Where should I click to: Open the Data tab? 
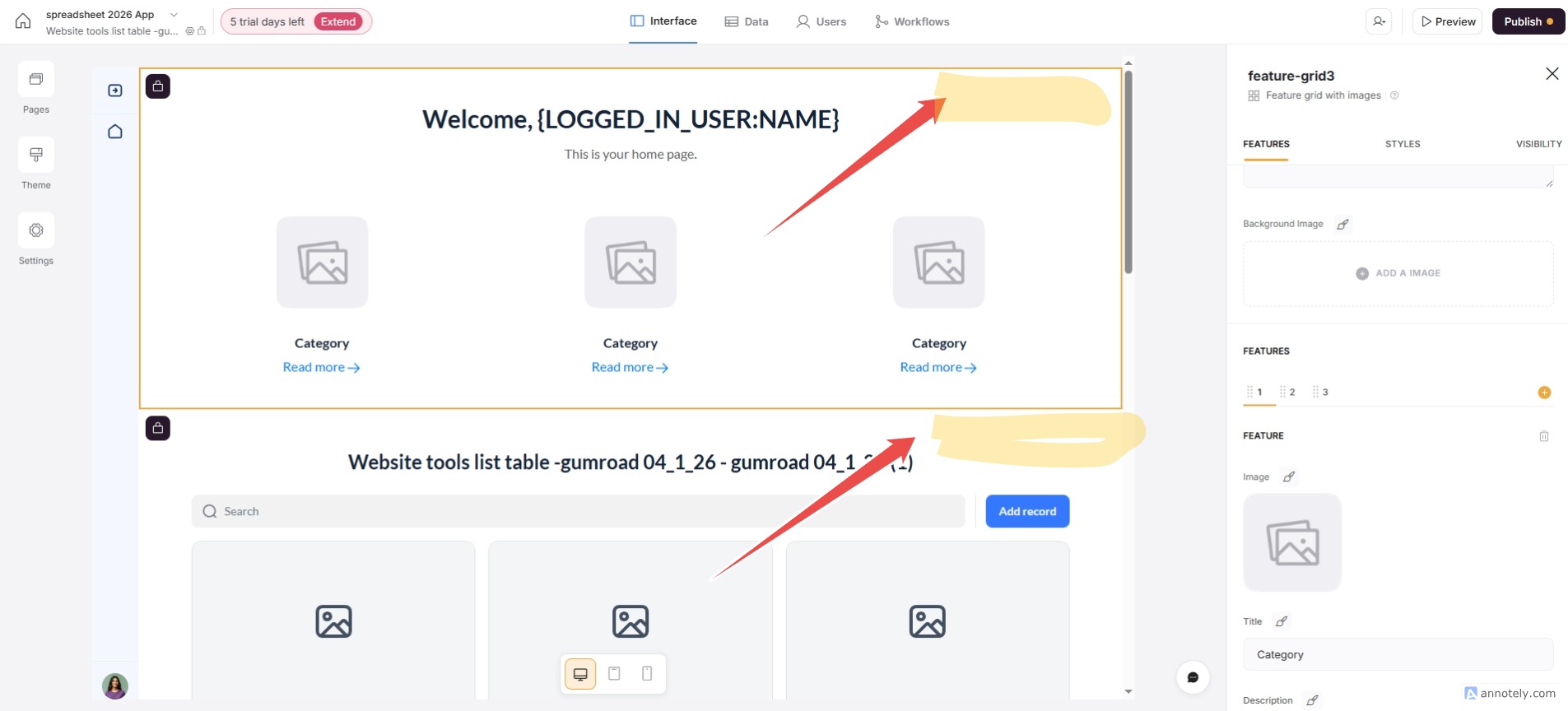[x=747, y=21]
